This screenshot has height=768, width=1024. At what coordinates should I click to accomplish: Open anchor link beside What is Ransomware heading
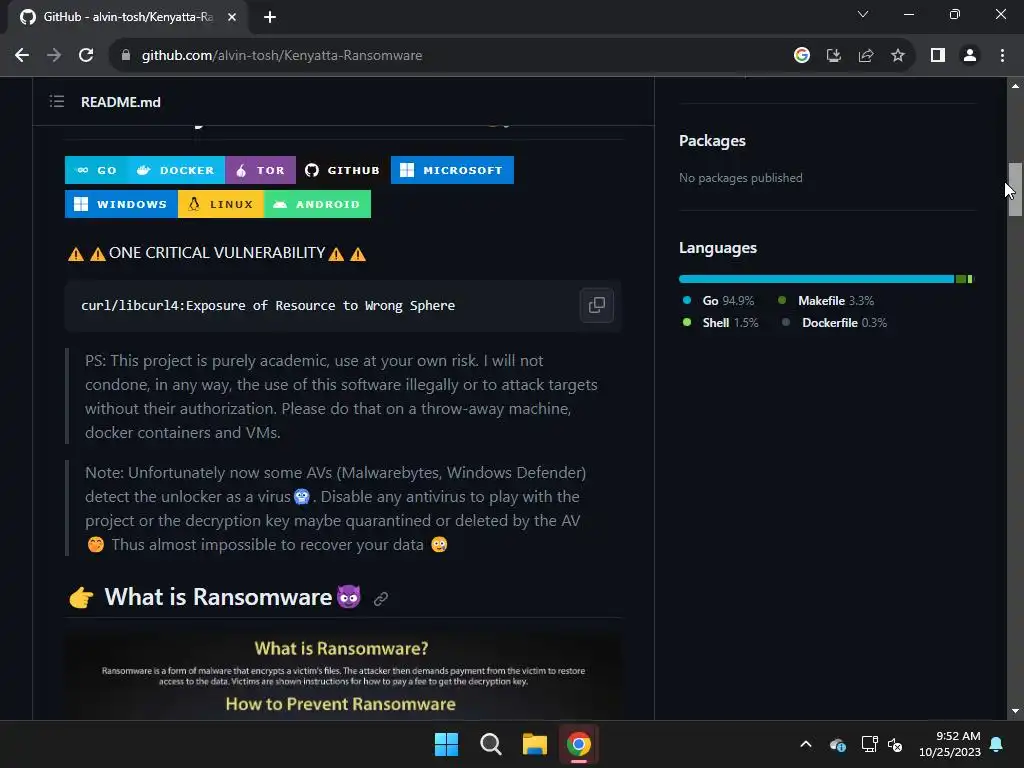[x=381, y=598]
